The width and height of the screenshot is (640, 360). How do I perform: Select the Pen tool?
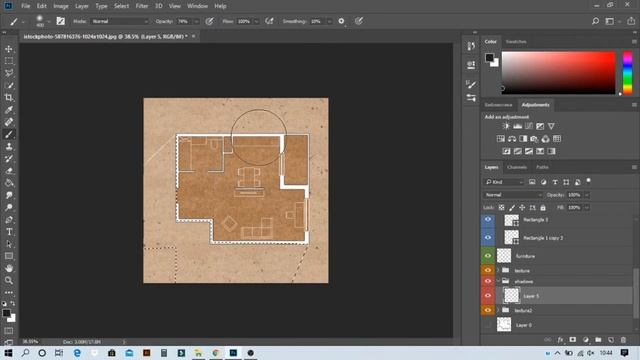click(9, 220)
